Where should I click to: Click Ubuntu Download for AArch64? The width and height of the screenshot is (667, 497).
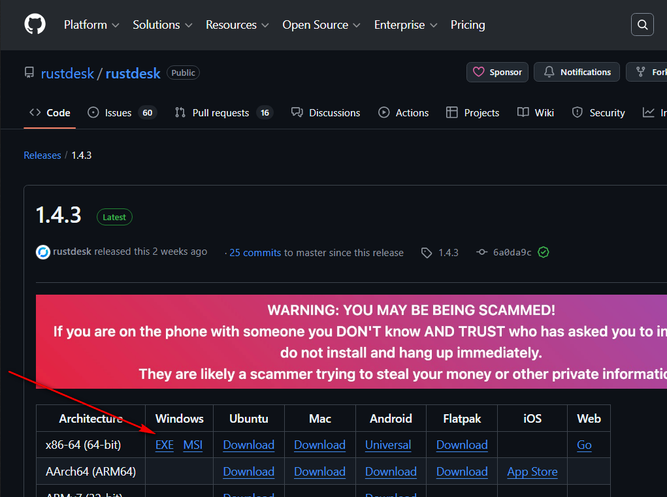tap(248, 472)
